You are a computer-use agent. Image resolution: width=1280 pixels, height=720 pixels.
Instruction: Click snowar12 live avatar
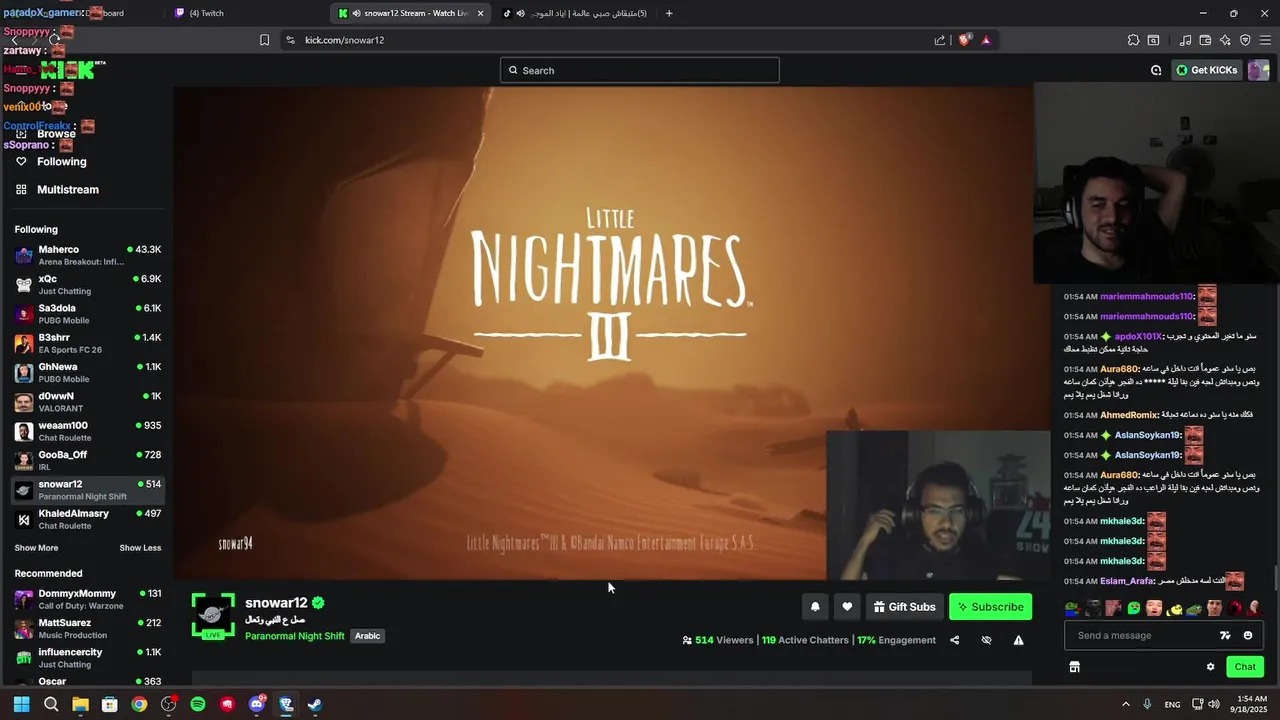tap(213, 615)
